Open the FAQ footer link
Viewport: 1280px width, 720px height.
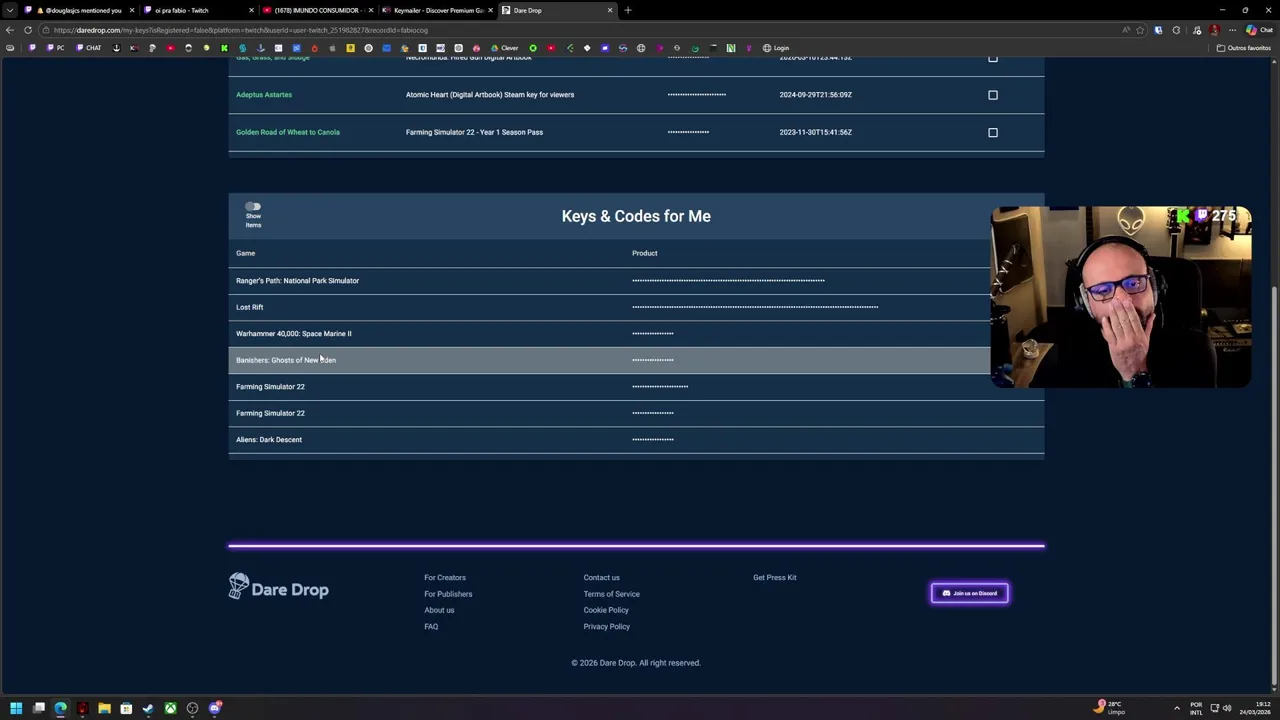431,626
